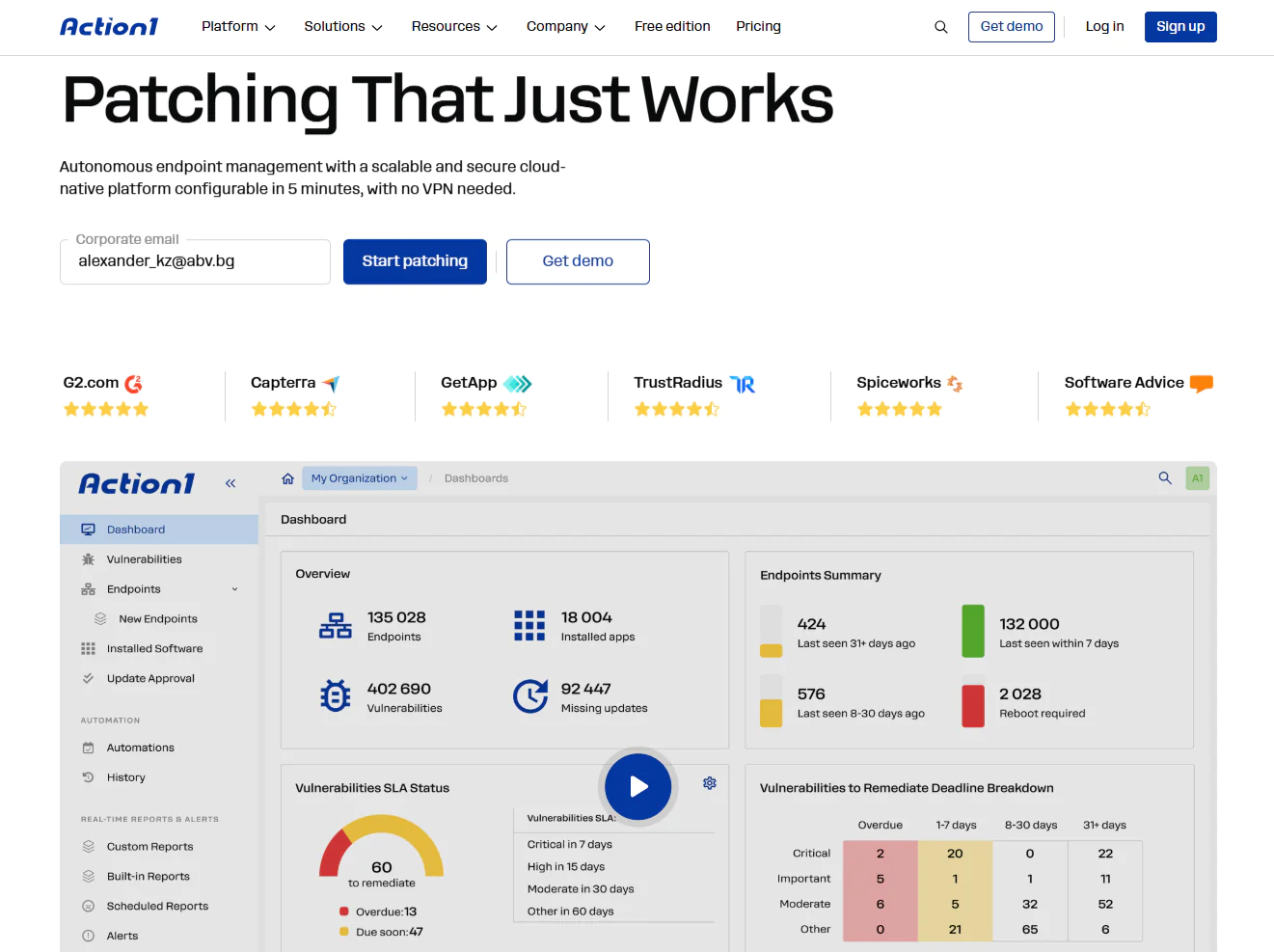This screenshot has width=1274, height=952.
Task: Click the dashboard search magnifier icon
Action: tap(1165, 477)
